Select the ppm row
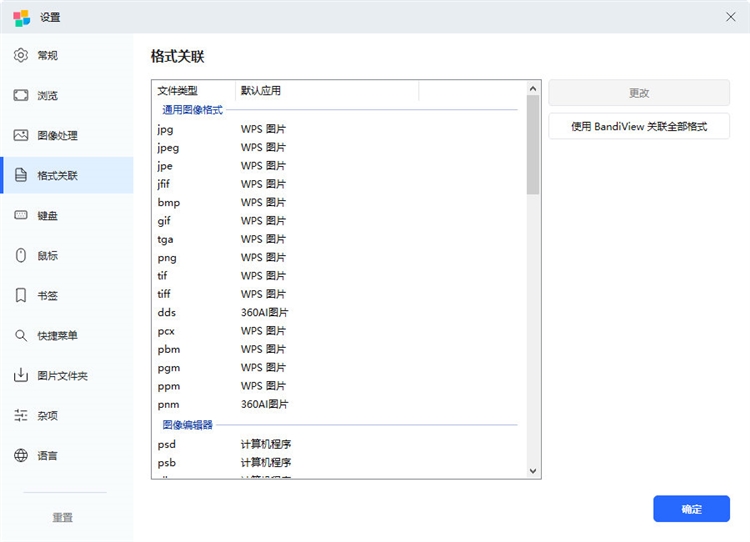This screenshot has height=542, width=750. [339, 386]
